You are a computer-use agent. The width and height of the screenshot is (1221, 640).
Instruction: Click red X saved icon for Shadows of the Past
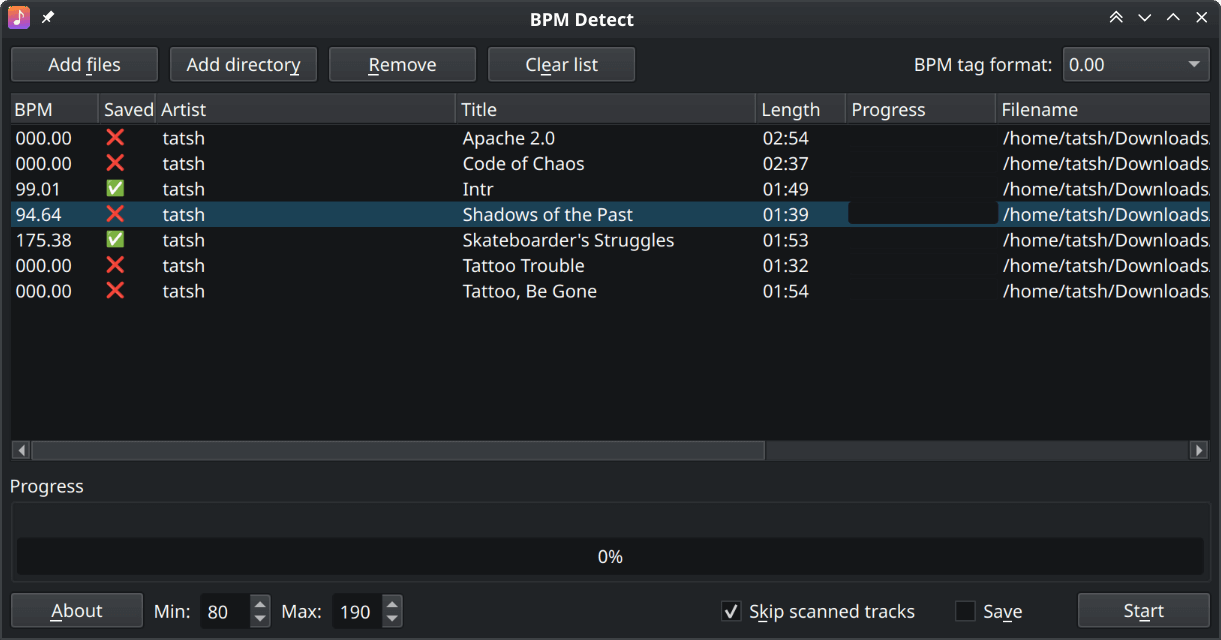(115, 214)
